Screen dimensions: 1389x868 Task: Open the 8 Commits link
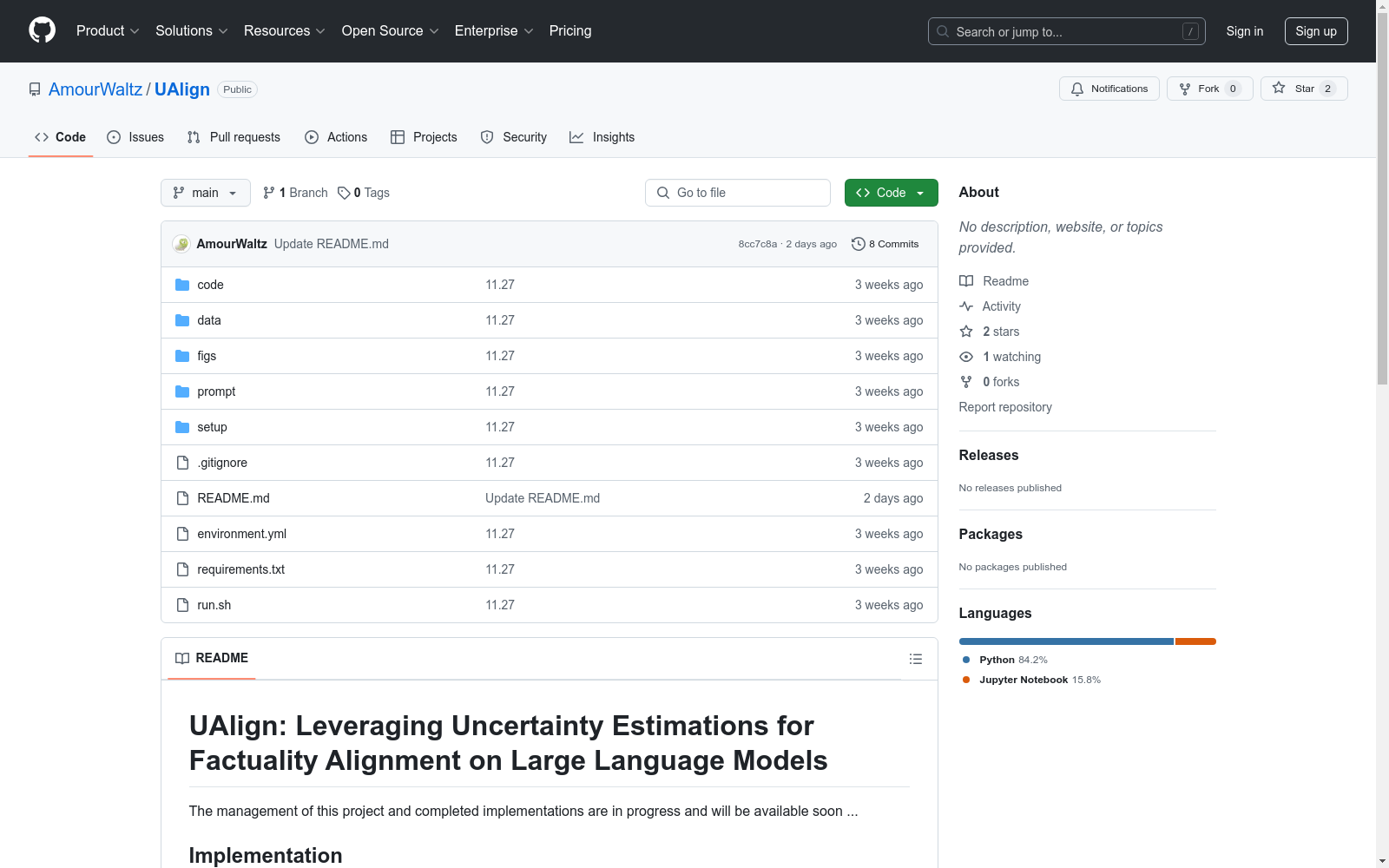click(x=885, y=244)
